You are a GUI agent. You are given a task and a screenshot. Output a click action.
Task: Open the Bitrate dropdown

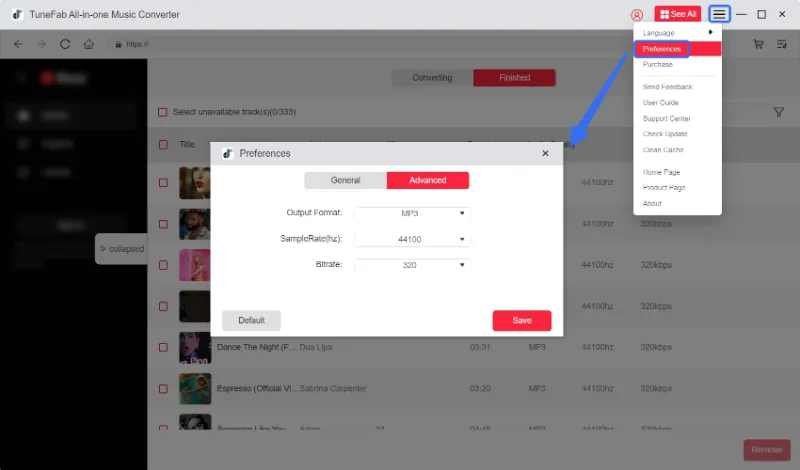pos(412,265)
